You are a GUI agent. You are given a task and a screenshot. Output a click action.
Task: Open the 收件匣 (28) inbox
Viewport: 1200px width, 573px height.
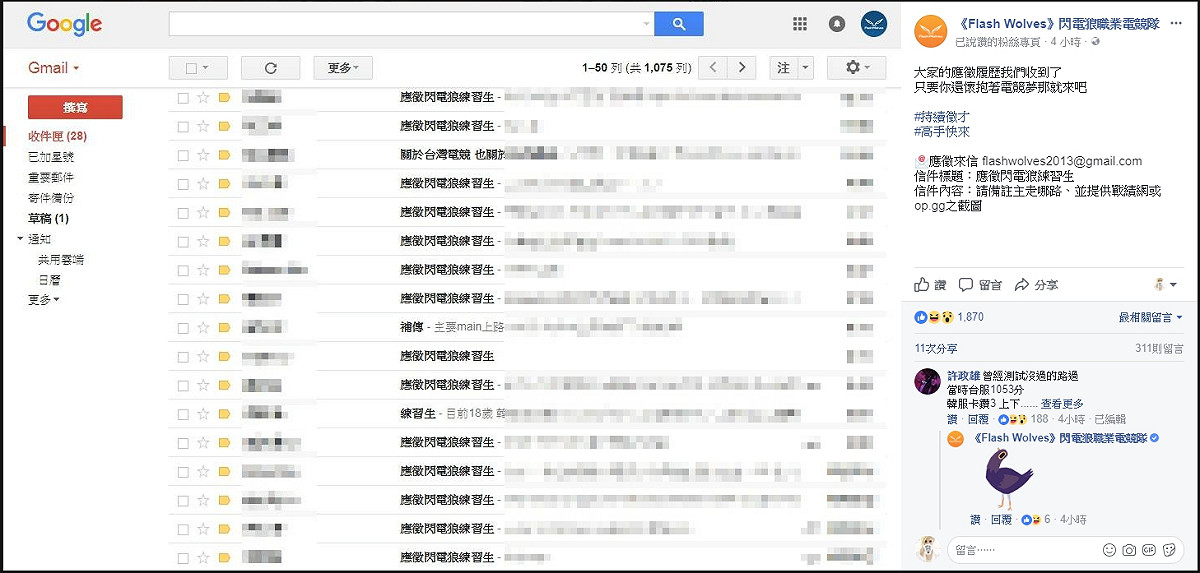57,136
